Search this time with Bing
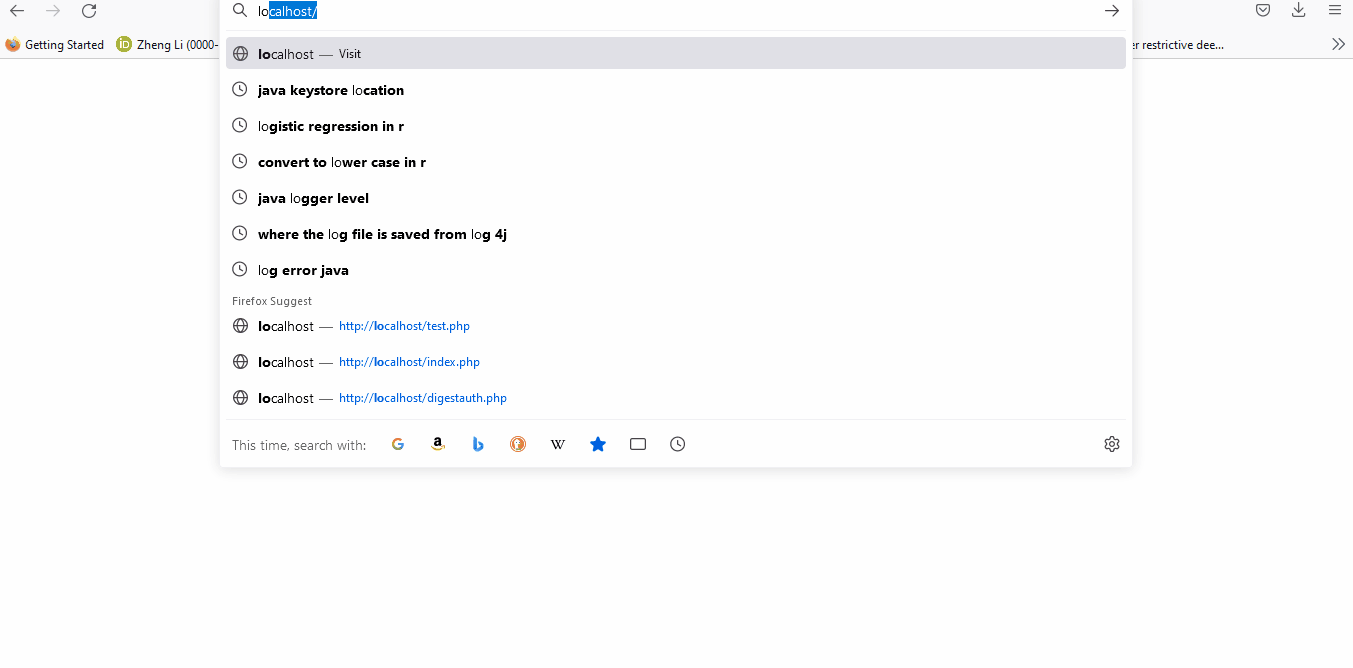1353x668 pixels. pos(478,444)
